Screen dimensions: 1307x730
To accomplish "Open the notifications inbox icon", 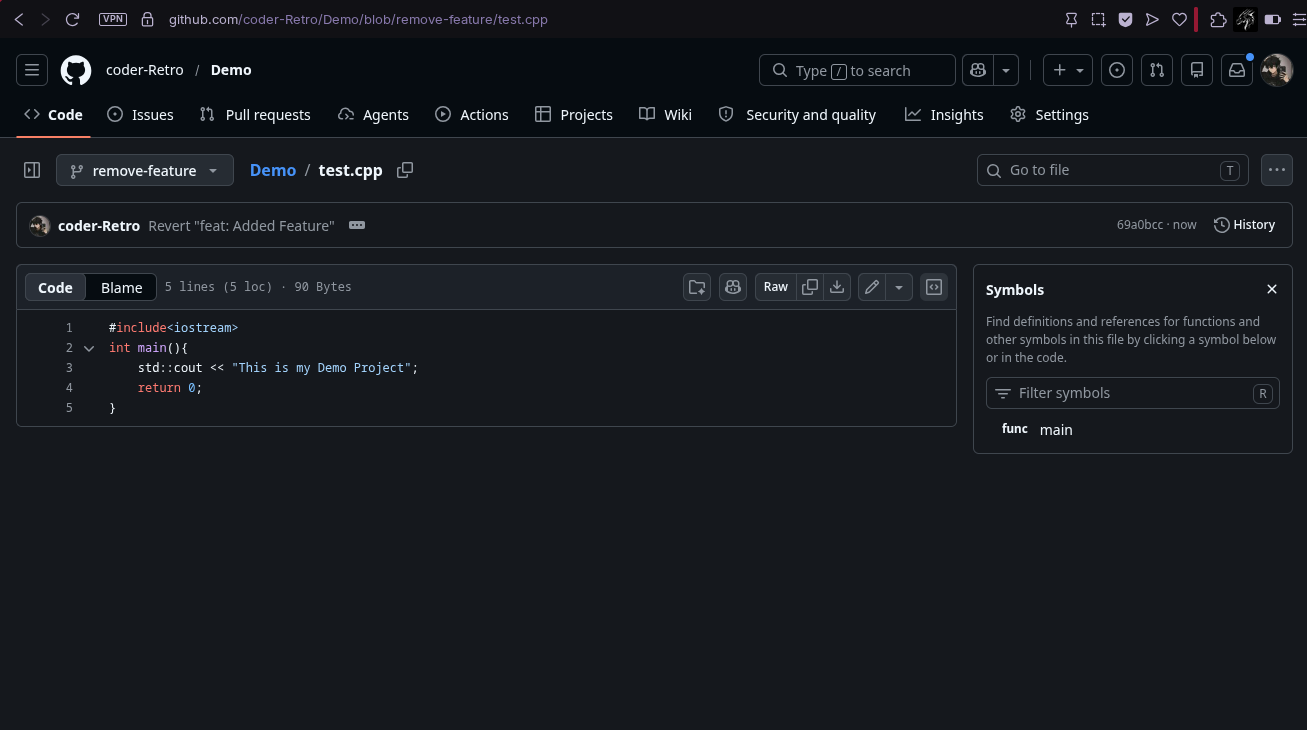I will (x=1237, y=70).
